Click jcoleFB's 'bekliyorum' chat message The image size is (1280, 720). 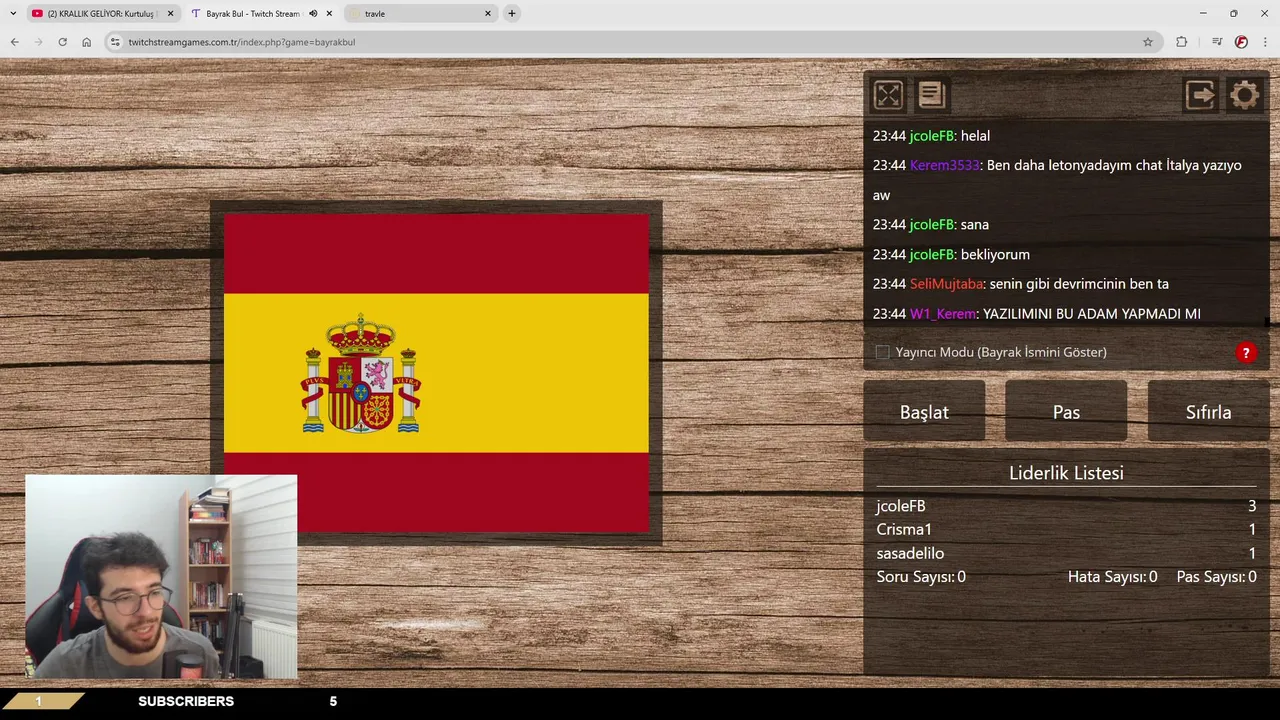(x=995, y=255)
